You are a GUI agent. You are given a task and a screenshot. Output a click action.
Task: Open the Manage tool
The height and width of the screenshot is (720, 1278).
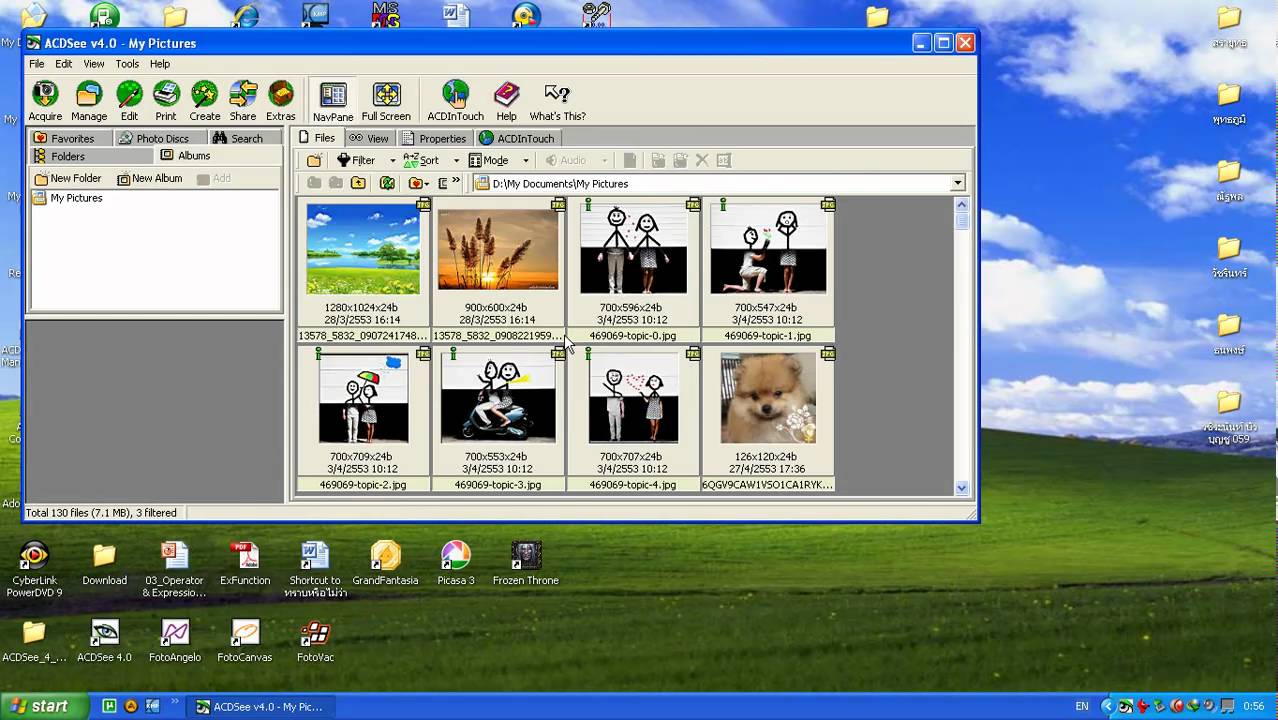pos(89,102)
